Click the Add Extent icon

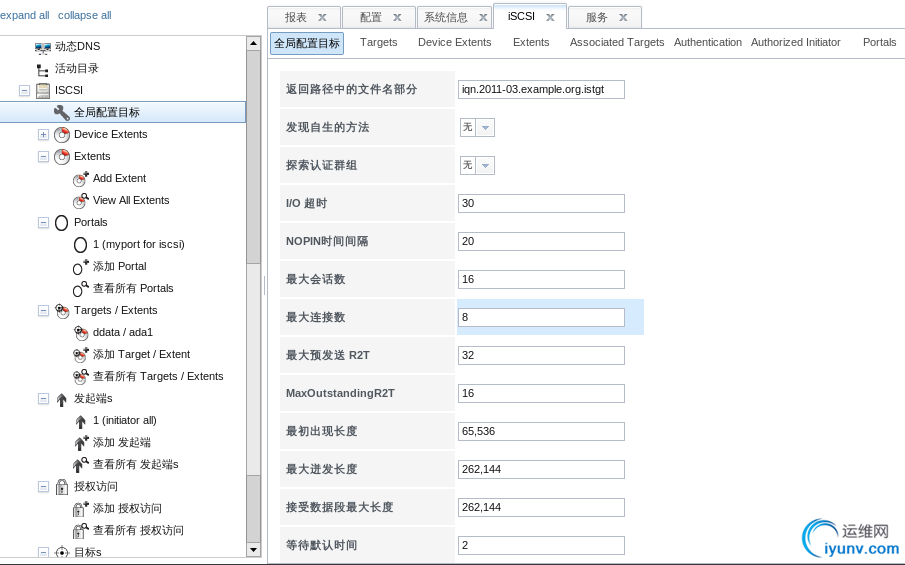point(81,178)
